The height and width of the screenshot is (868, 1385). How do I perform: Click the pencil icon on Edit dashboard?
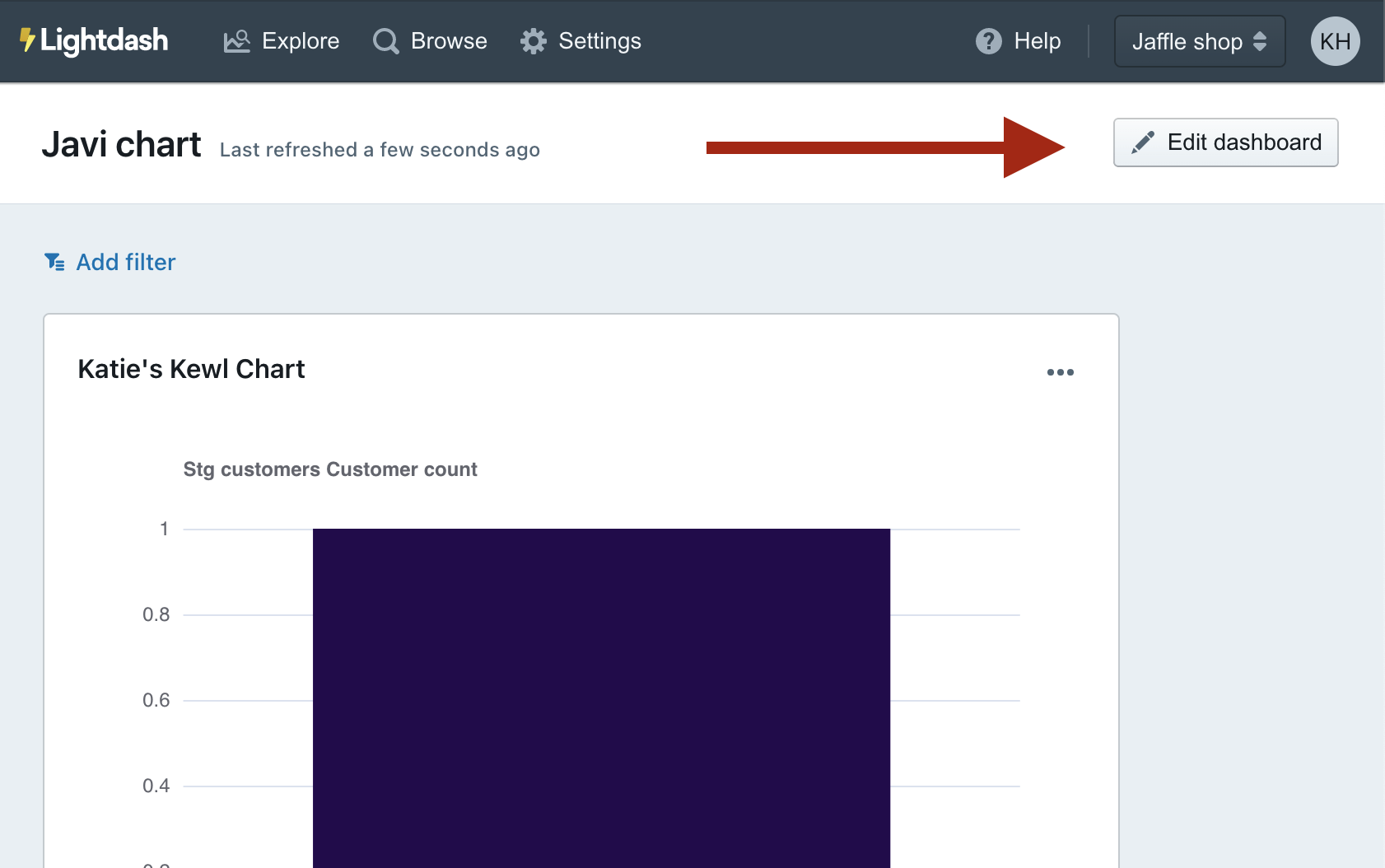pos(1143,142)
